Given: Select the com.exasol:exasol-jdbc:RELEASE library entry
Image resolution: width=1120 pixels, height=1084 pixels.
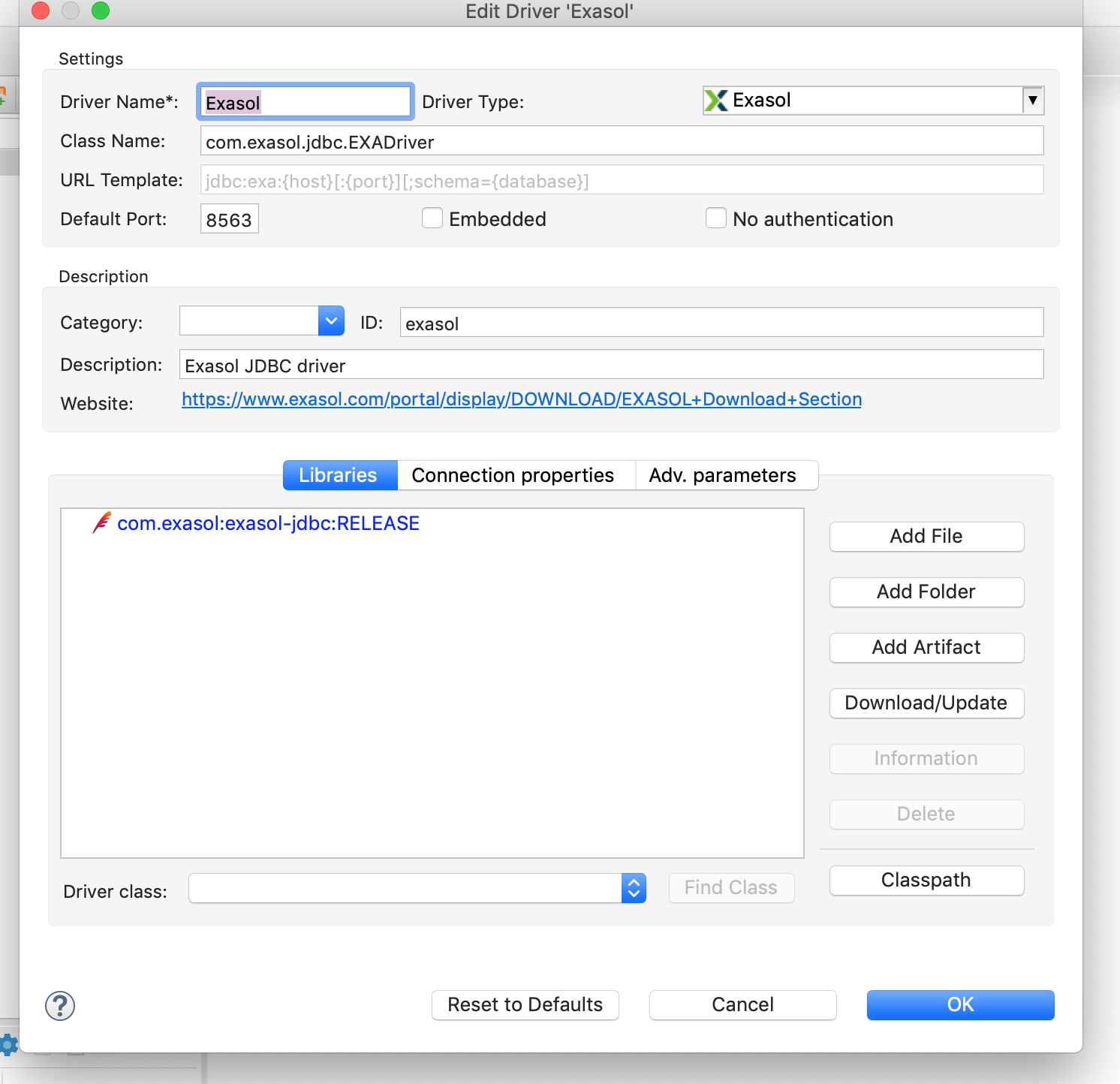Looking at the screenshot, I should coord(268,522).
